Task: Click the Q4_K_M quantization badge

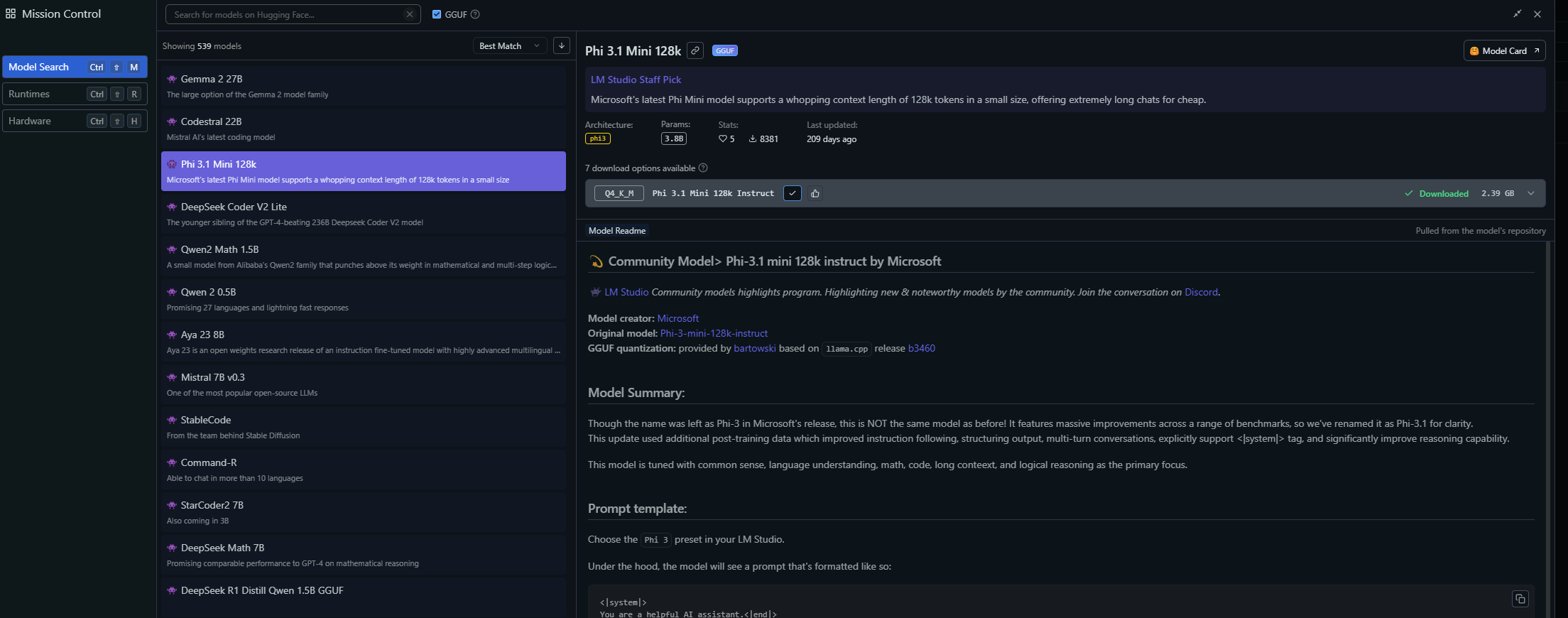Action: coord(619,193)
